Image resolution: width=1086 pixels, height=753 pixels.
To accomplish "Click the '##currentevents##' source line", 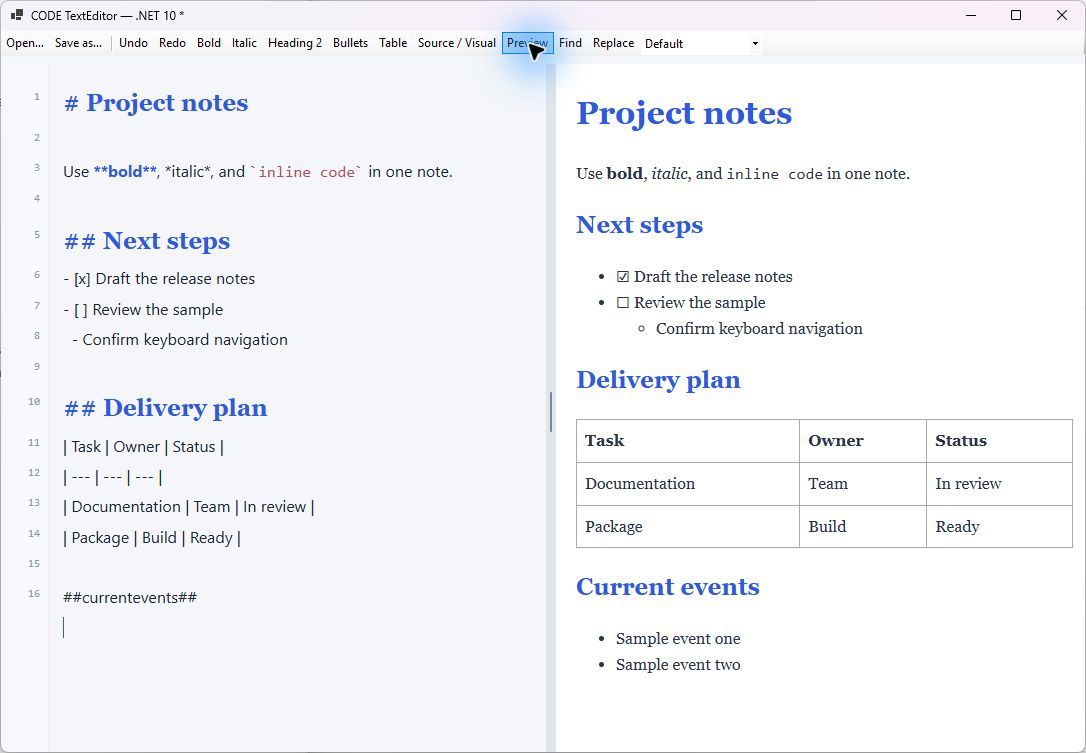I will tap(130, 598).
